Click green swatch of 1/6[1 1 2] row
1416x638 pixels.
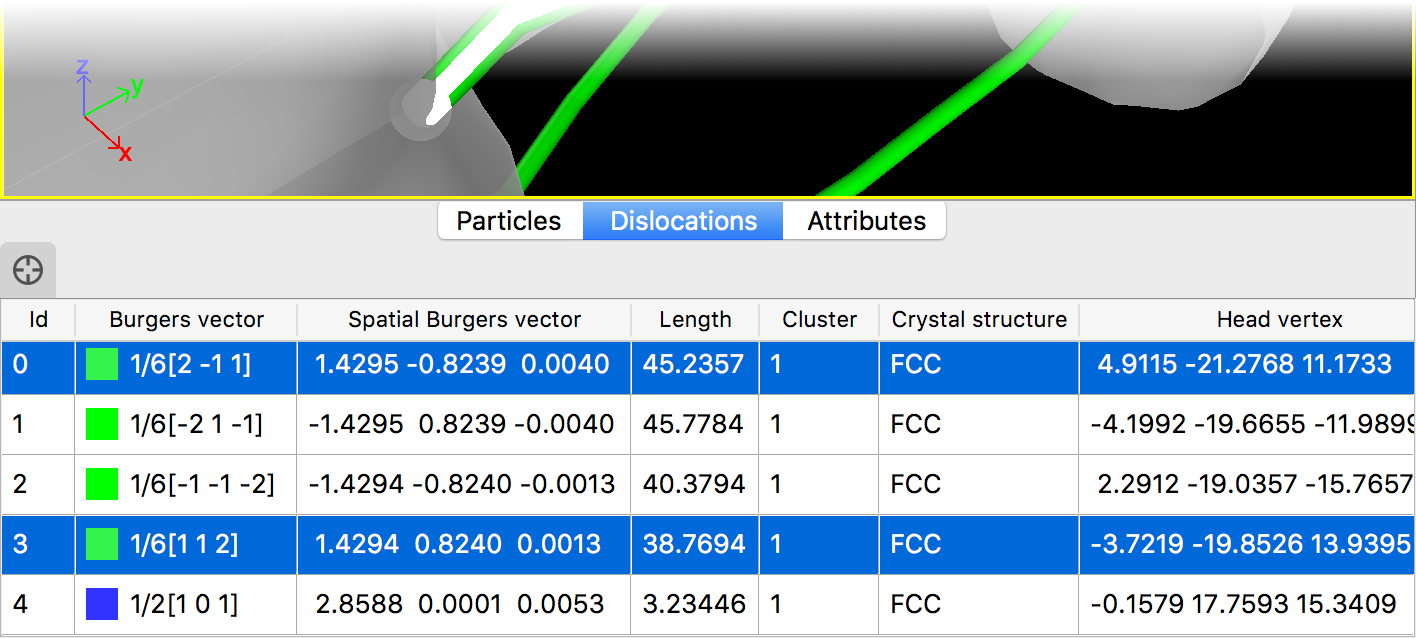coord(102,544)
